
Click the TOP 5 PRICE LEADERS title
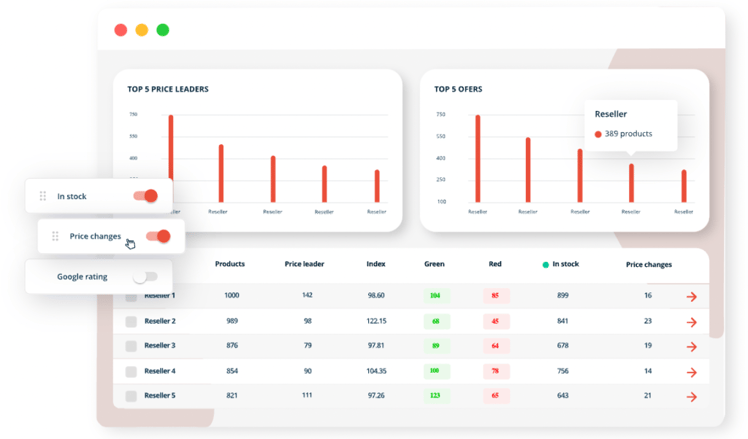pos(168,89)
